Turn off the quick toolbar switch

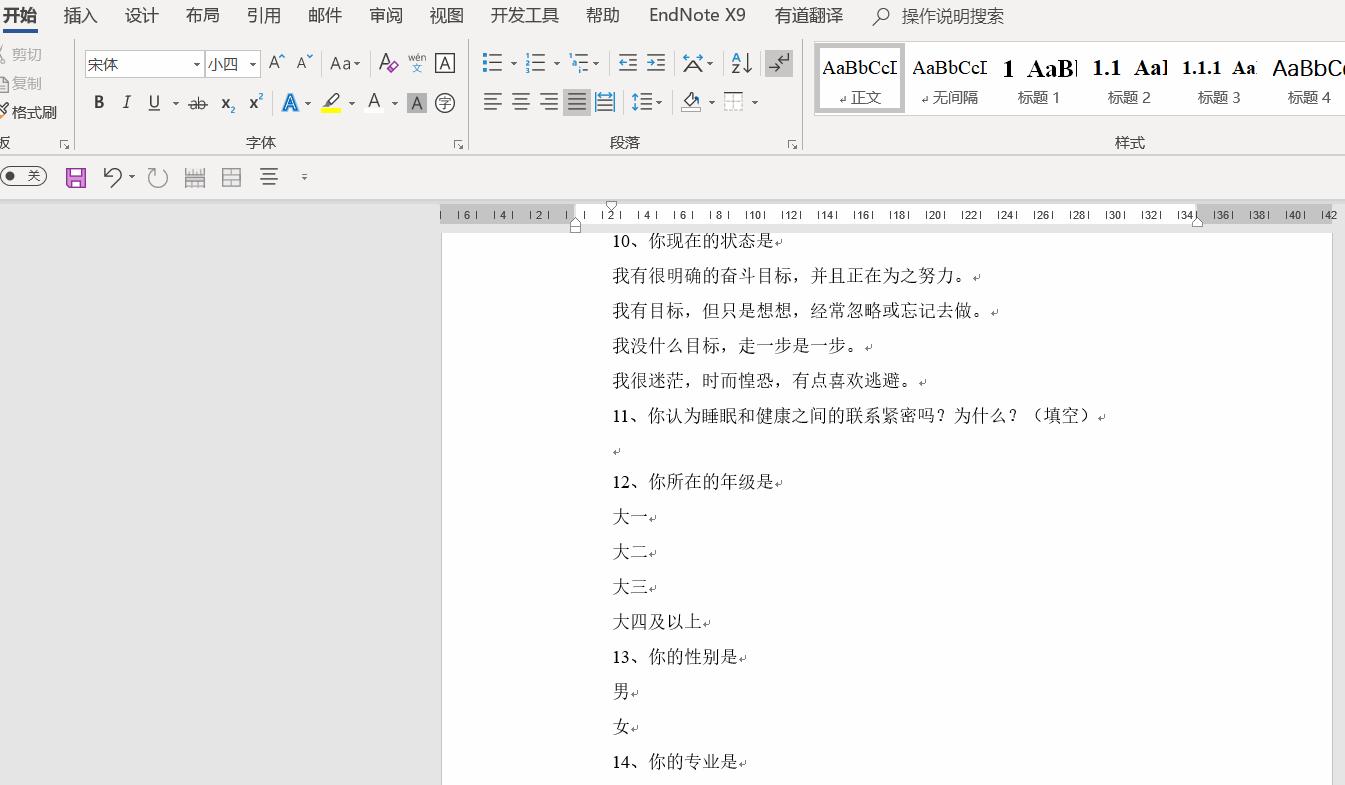22,176
